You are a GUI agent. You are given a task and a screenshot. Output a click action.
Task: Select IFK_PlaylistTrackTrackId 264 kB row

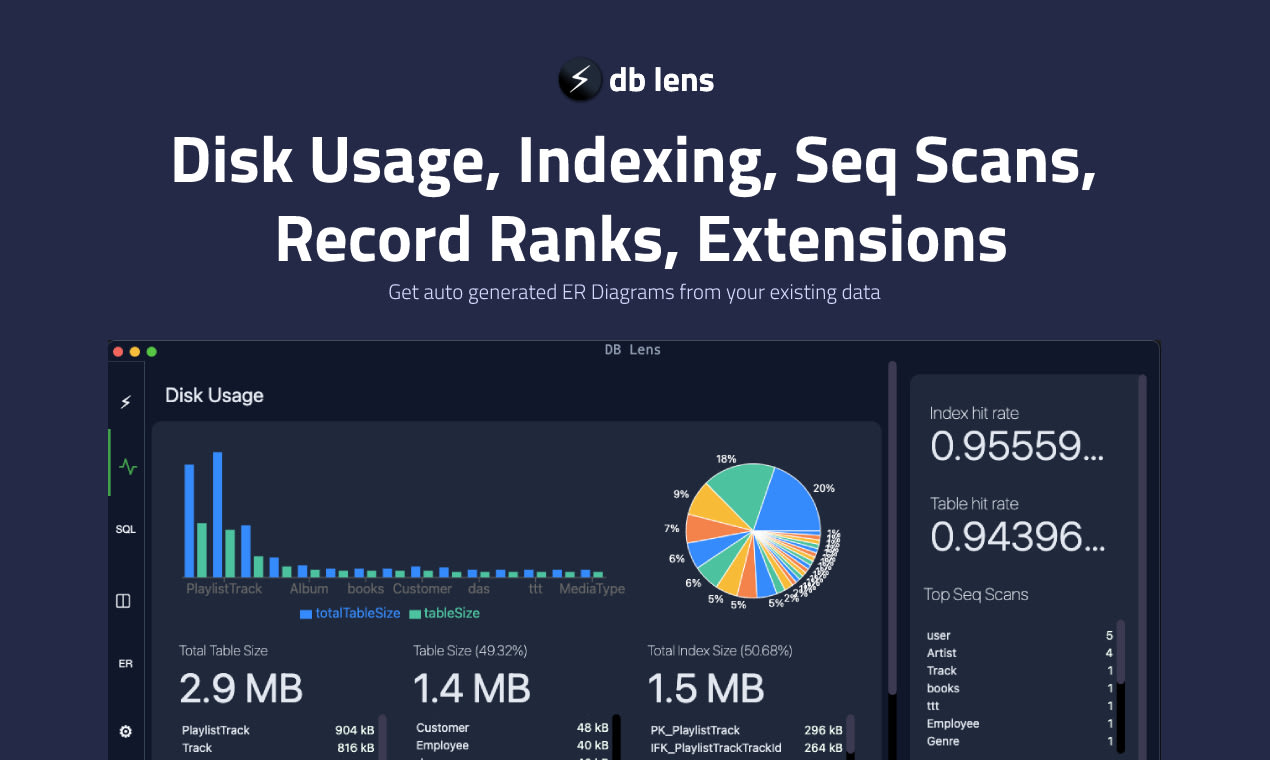745,748
